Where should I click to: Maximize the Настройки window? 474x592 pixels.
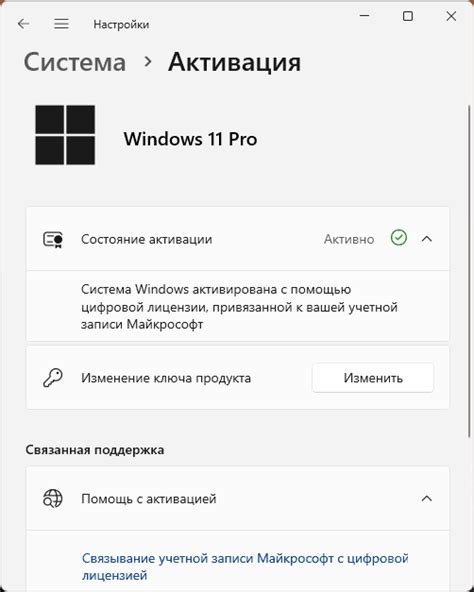tap(408, 16)
